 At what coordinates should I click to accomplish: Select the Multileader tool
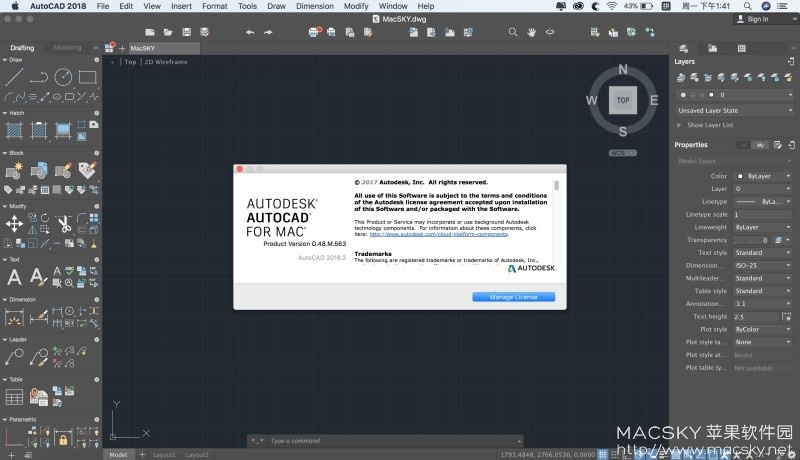tap(14, 356)
